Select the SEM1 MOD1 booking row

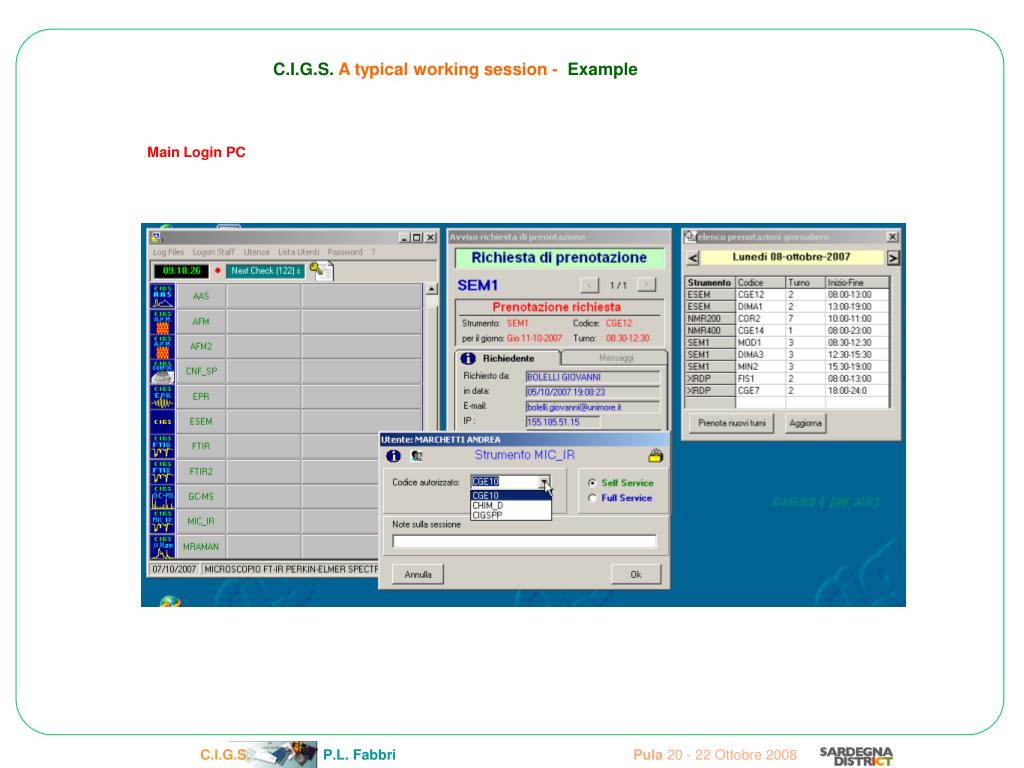787,343
